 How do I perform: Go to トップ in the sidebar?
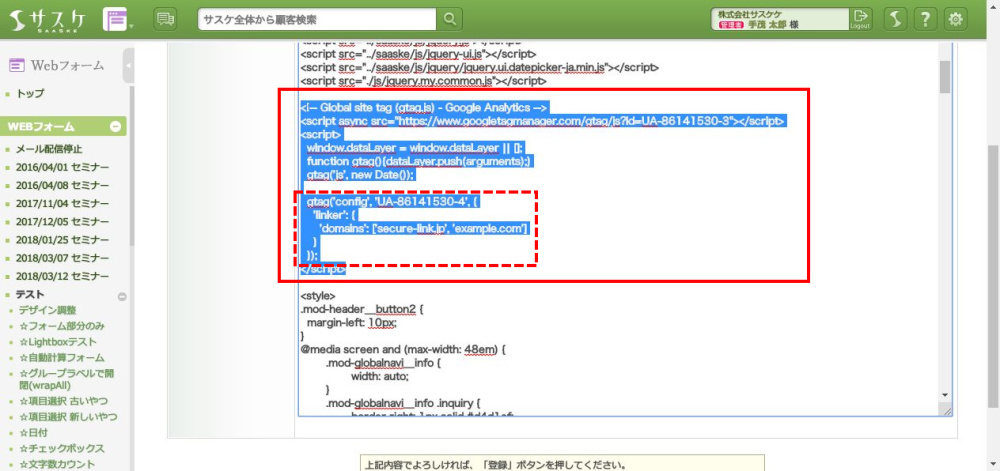30,94
